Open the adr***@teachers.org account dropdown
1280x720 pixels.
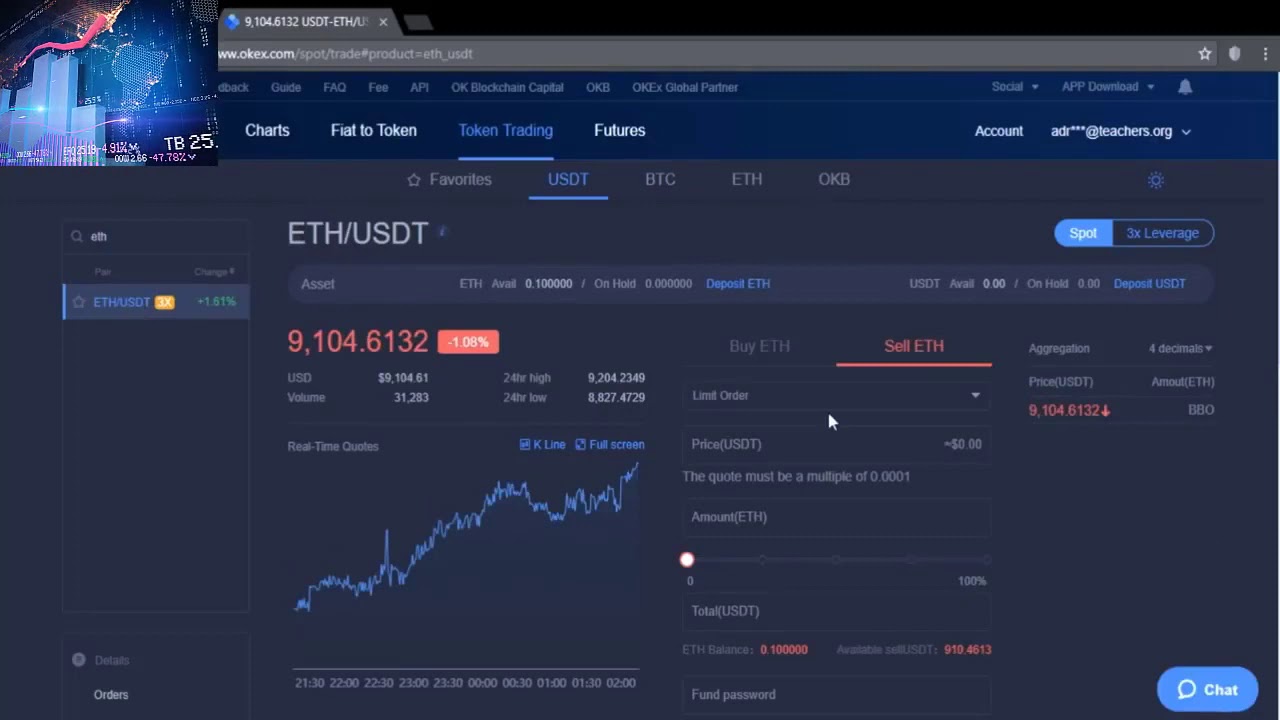(x=1121, y=131)
